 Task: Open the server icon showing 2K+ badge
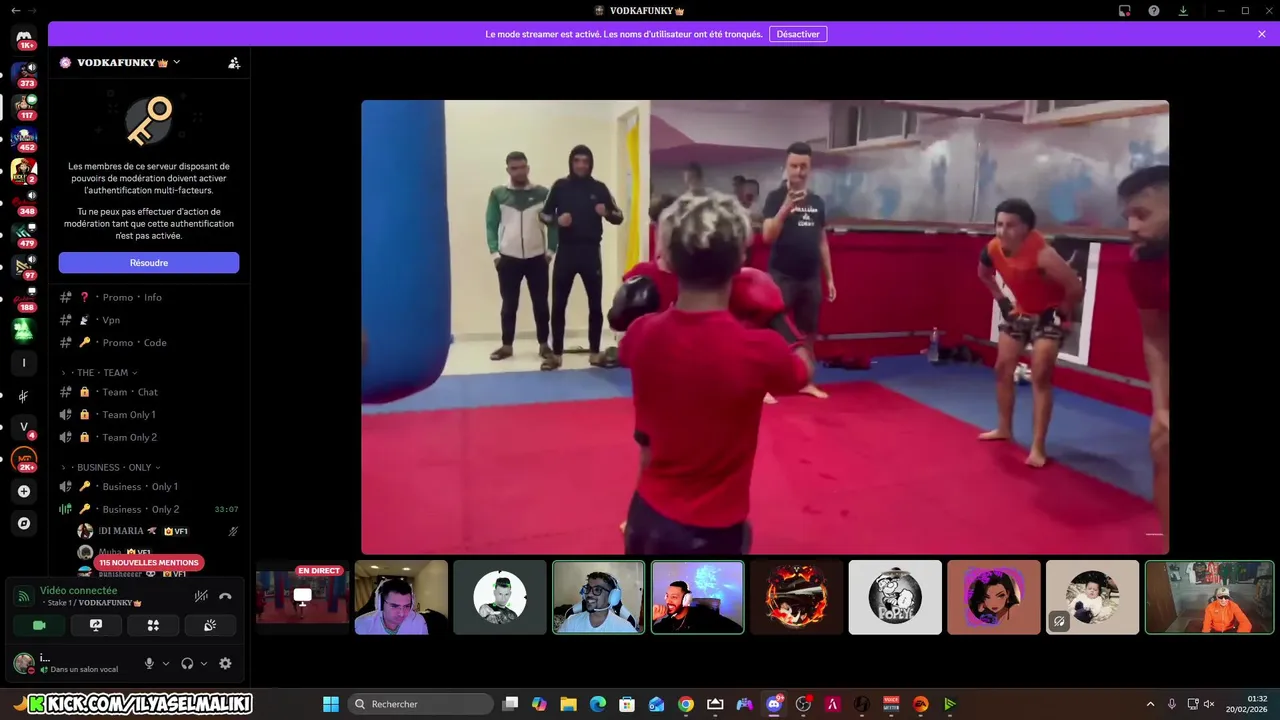pyautogui.click(x=24, y=459)
